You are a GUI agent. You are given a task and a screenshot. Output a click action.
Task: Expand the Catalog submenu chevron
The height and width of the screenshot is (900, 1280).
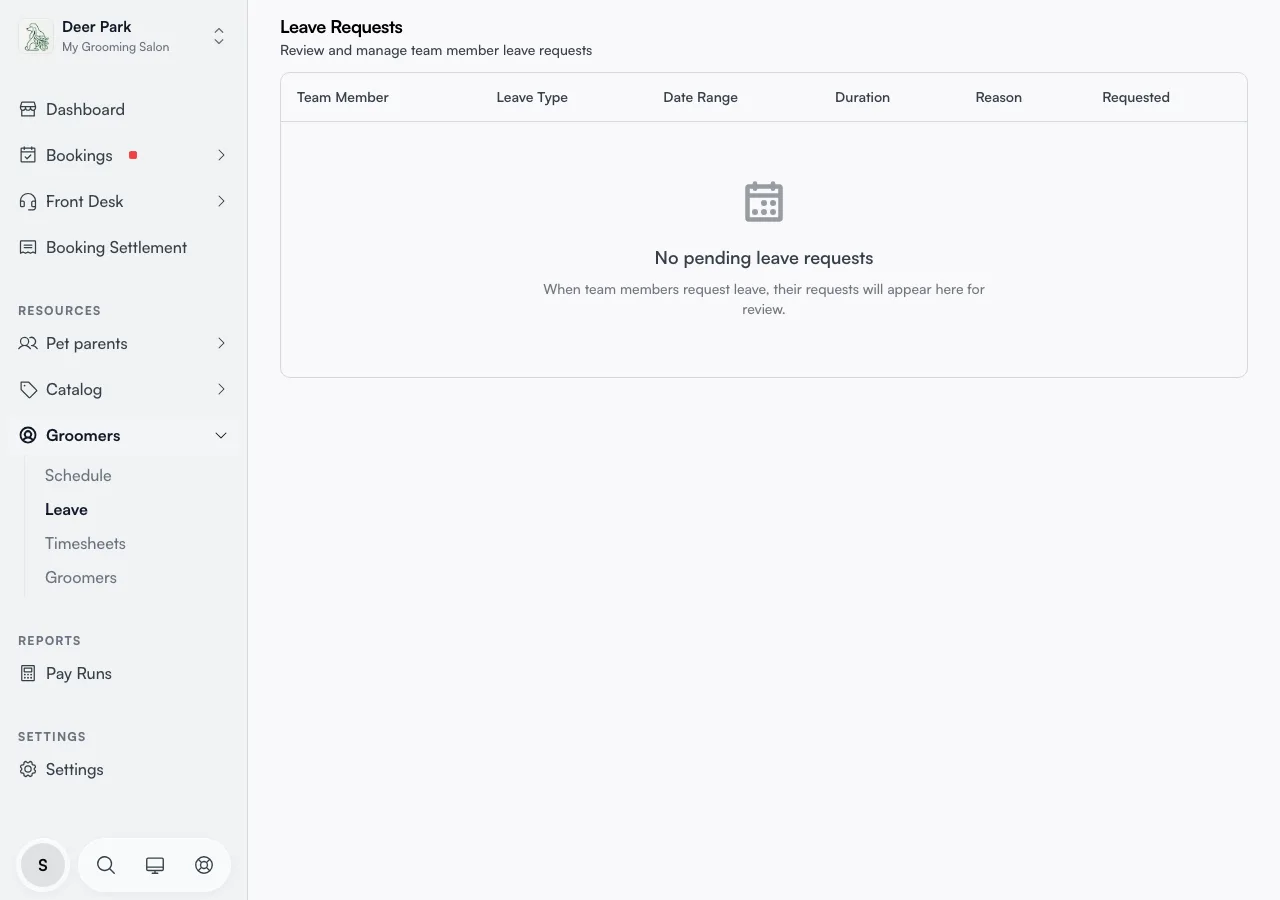pyautogui.click(x=221, y=389)
